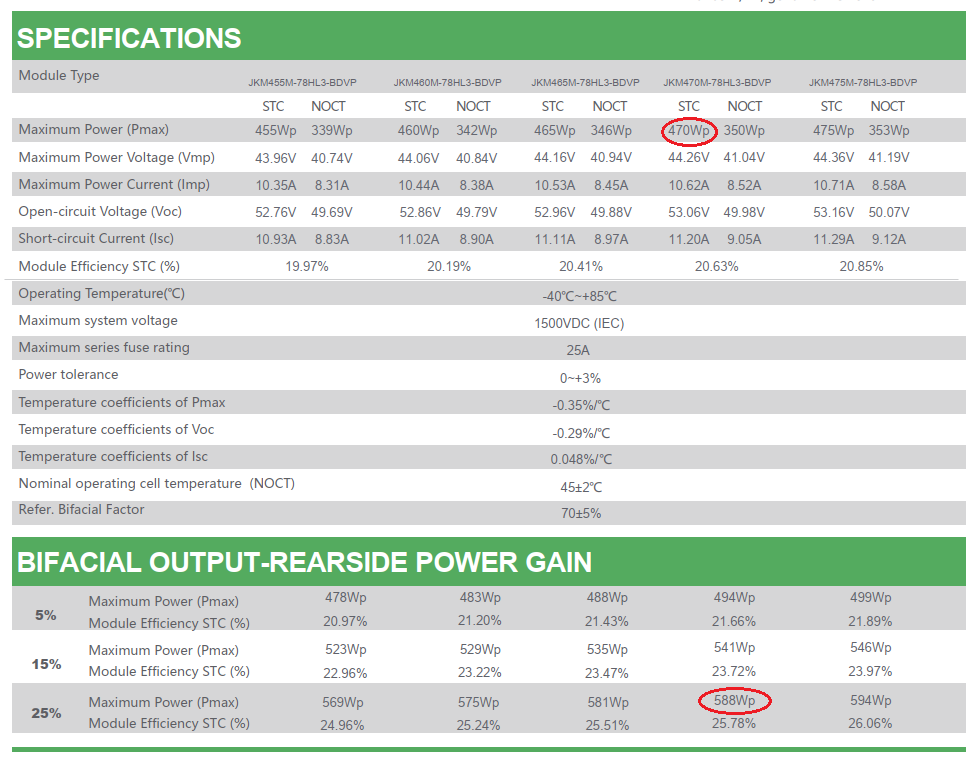
Task: Click the 52.76V Voc value
Action: [275, 212]
